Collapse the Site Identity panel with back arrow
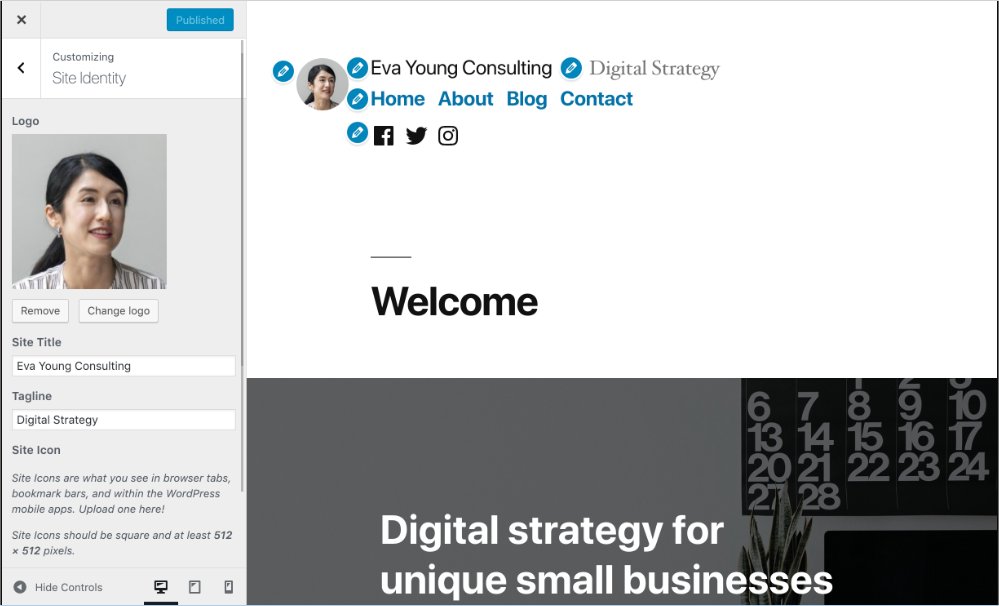The height and width of the screenshot is (606, 999). tap(20, 68)
